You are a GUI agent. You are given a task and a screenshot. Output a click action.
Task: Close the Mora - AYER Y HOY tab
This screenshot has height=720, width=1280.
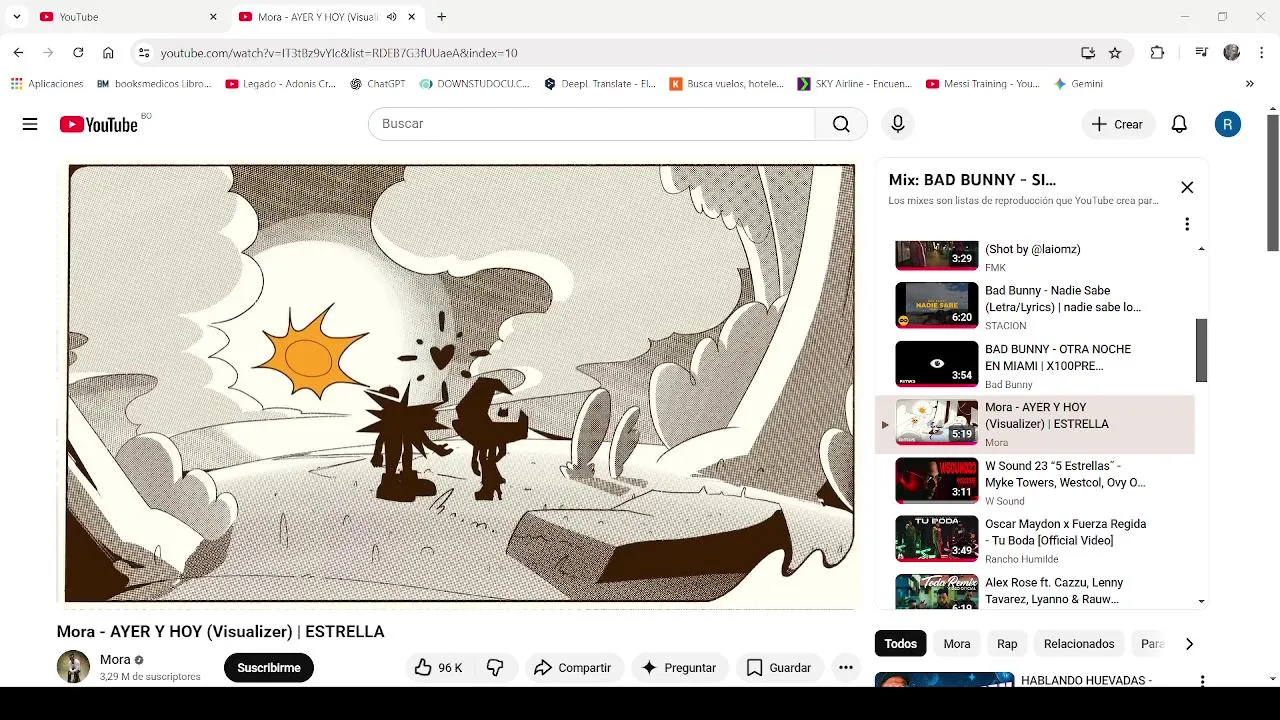click(411, 17)
